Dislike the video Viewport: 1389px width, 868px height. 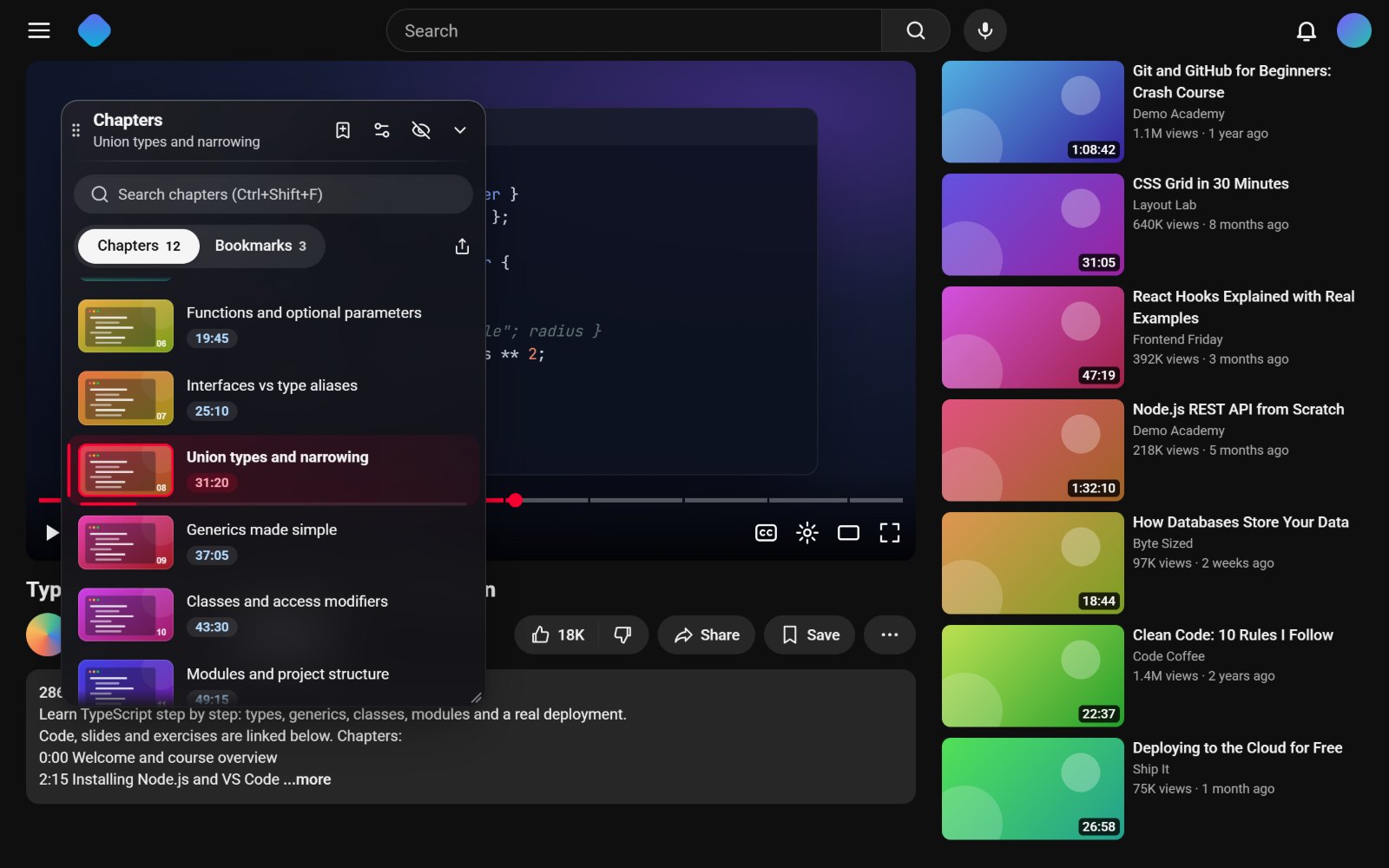click(x=623, y=635)
